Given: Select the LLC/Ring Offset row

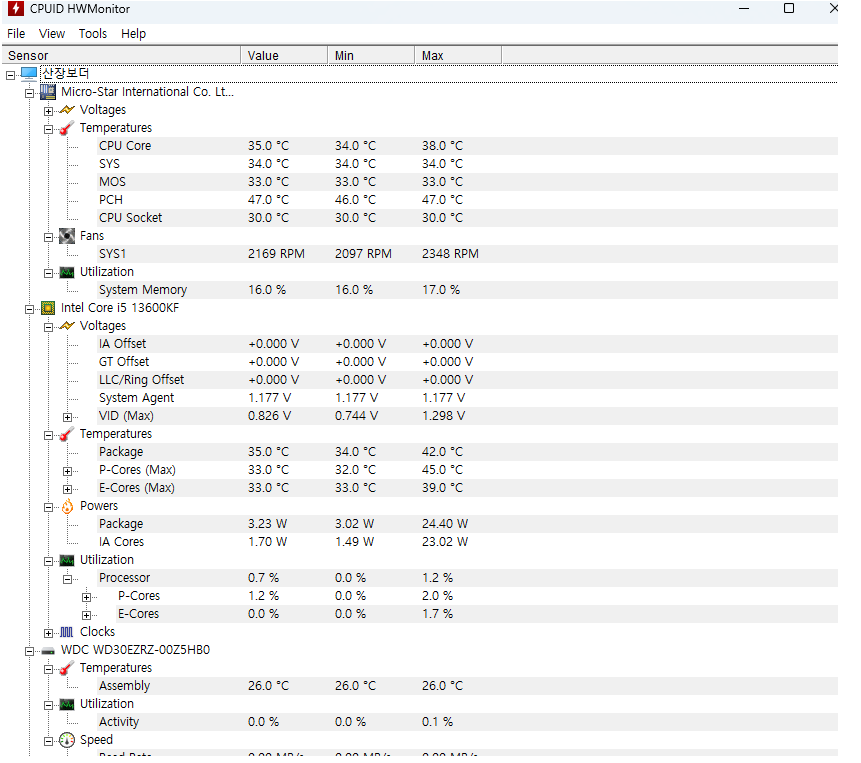Looking at the screenshot, I should [467, 380].
